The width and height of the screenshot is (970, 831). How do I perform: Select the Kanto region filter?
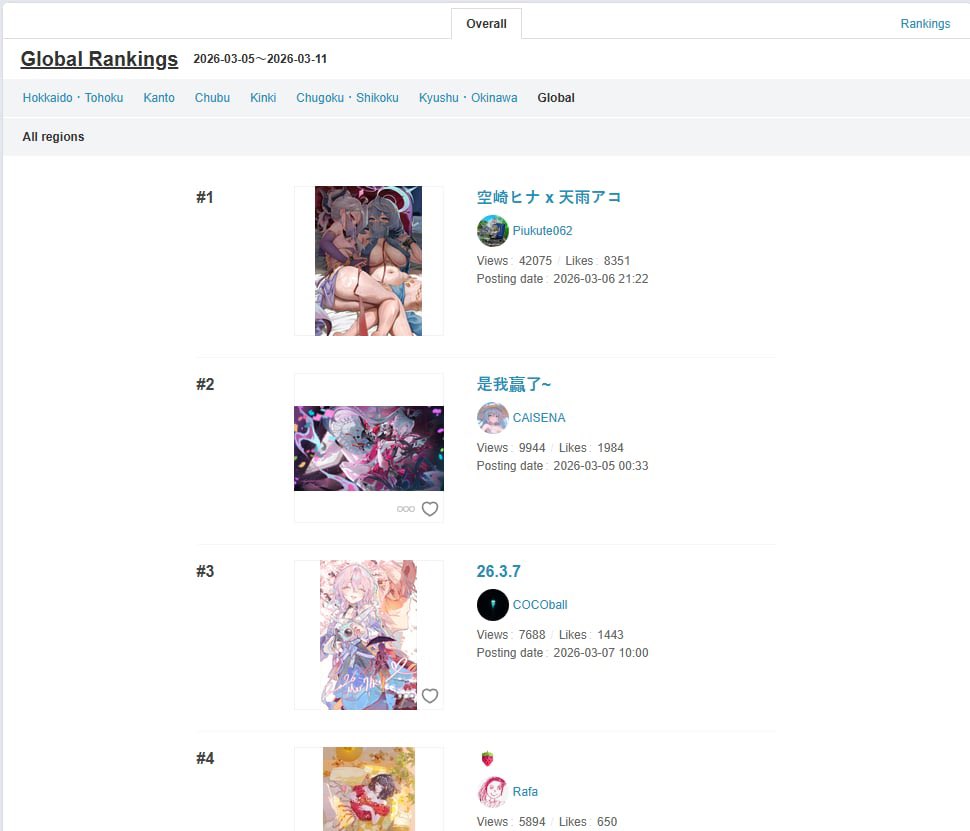tap(159, 98)
